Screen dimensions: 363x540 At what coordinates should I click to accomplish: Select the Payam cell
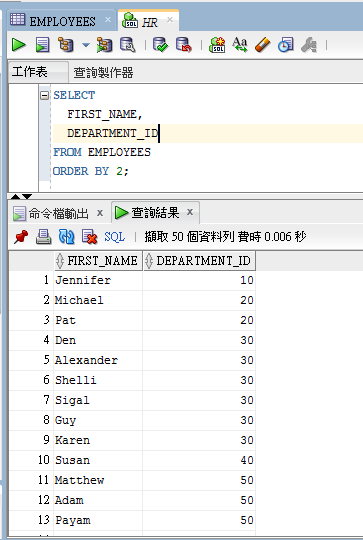click(x=98, y=520)
